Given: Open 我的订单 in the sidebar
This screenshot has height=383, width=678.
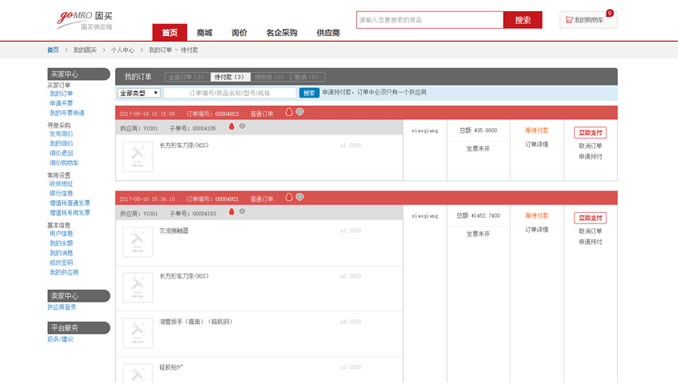Looking at the screenshot, I should (x=61, y=94).
